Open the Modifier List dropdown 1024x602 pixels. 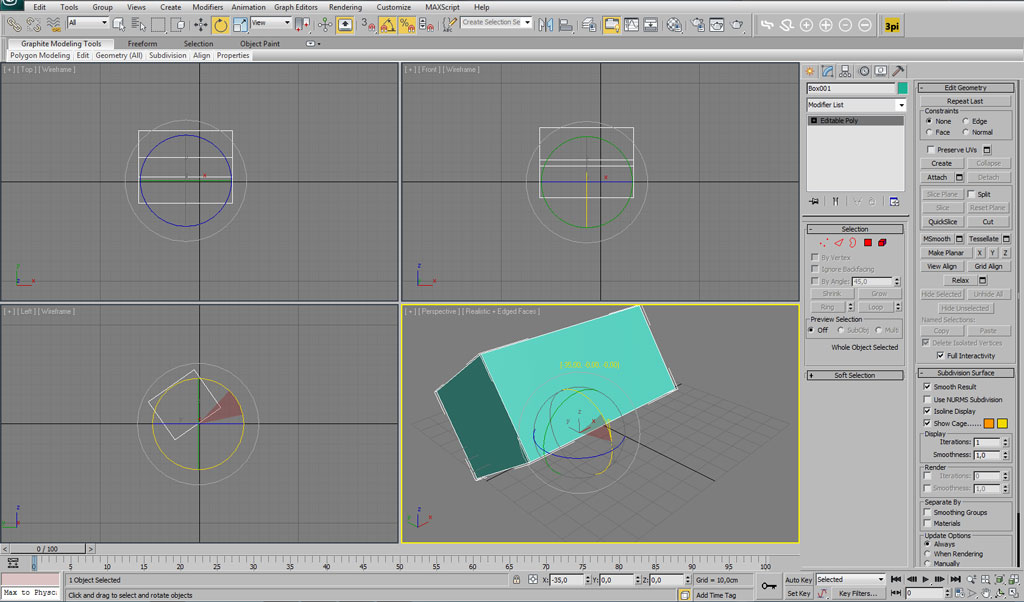click(856, 104)
